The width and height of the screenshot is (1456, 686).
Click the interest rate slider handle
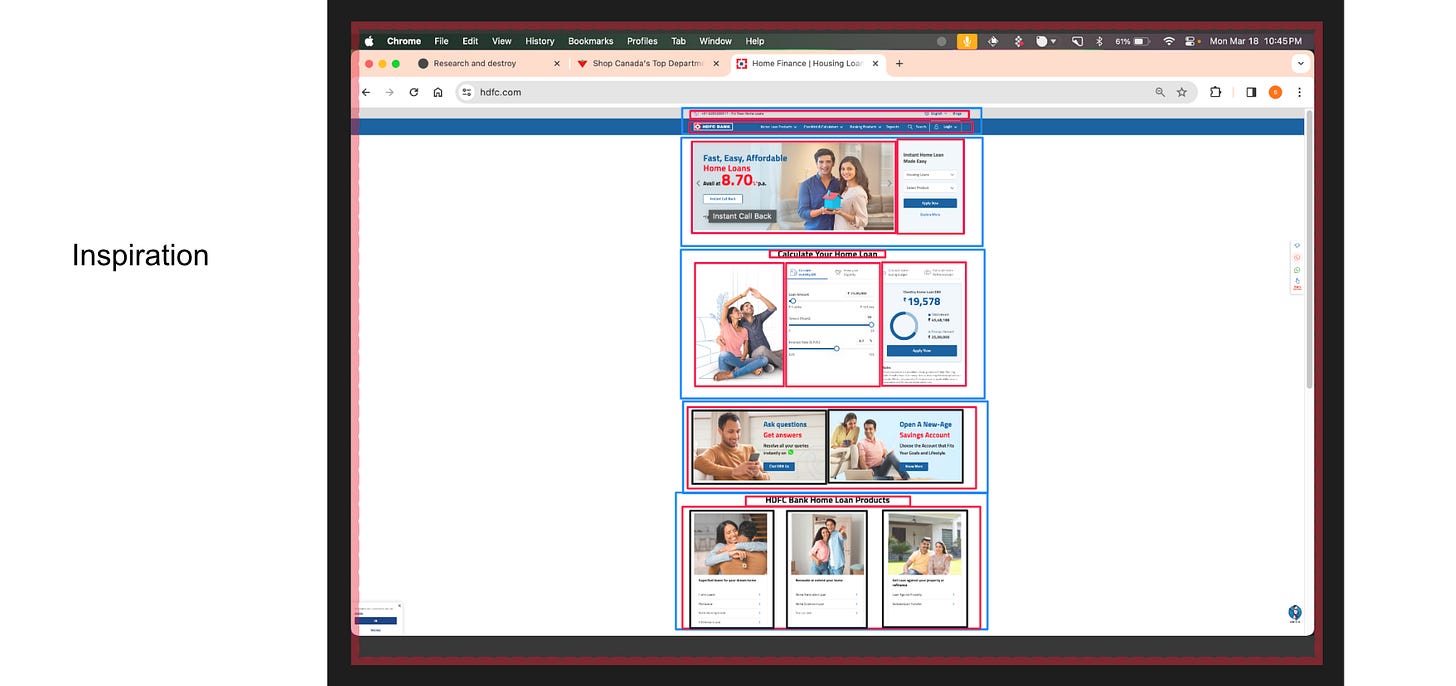pyautogui.click(x=837, y=348)
